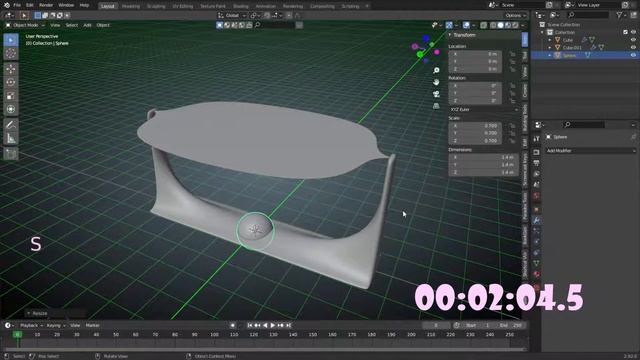Viewport: 640px width, 360px height.
Task: Click the outliner search field
Action: click(588, 15)
